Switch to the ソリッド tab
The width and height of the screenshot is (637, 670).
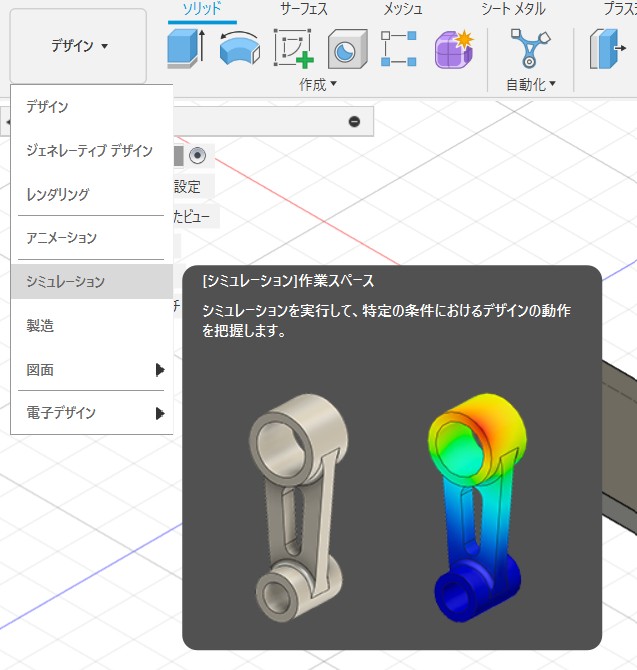(x=202, y=9)
